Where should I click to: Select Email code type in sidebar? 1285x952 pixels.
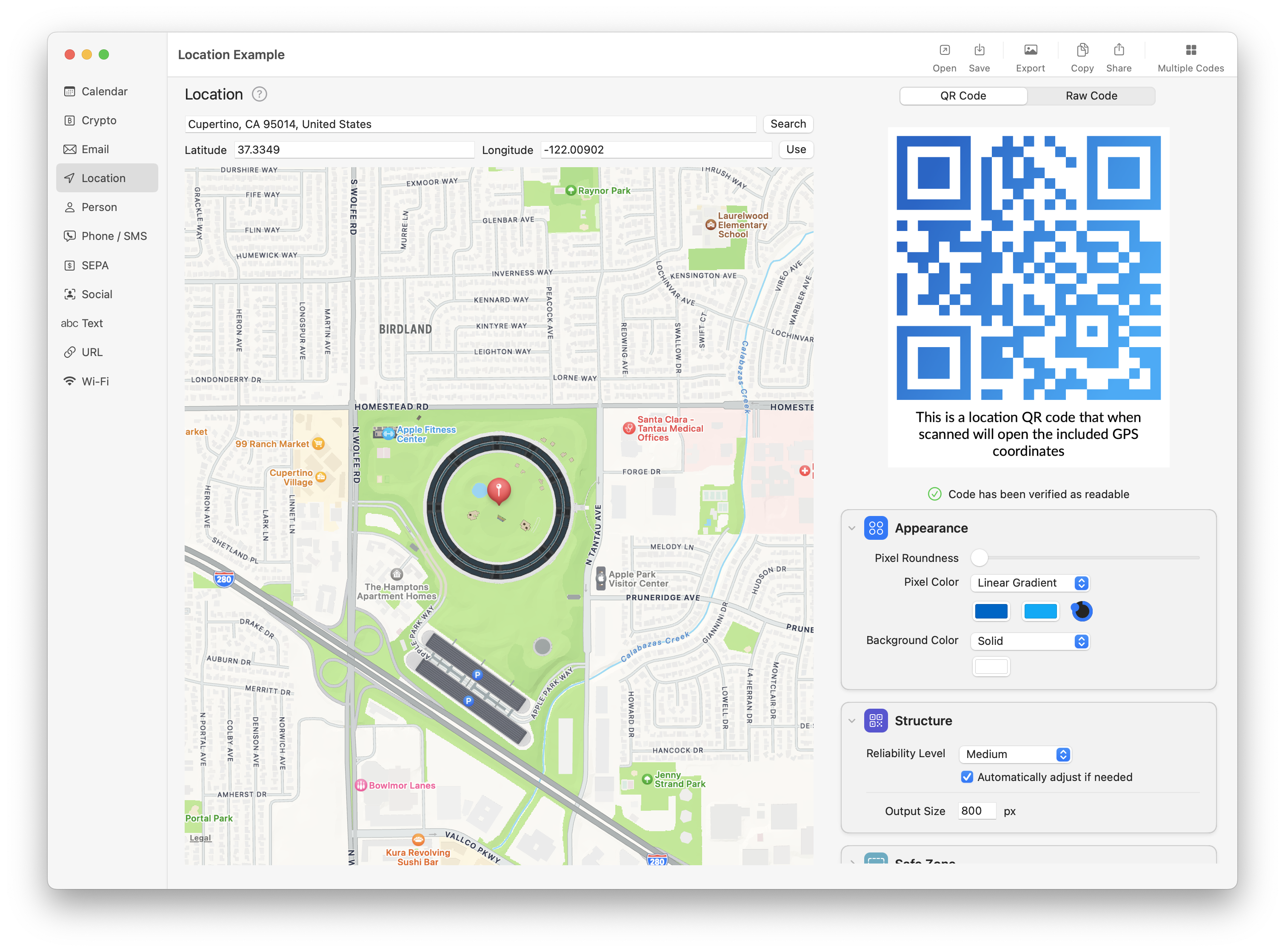click(107, 149)
